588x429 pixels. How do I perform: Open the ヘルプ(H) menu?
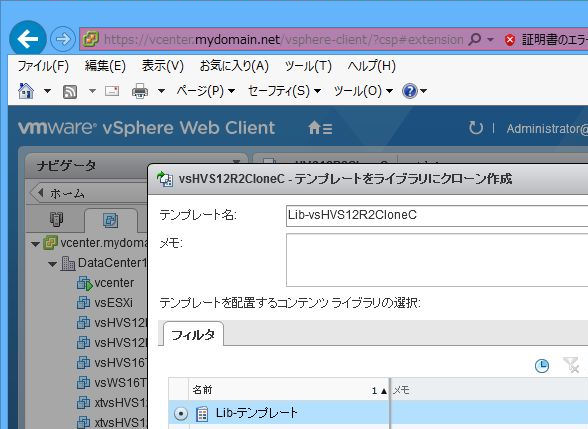(371, 66)
